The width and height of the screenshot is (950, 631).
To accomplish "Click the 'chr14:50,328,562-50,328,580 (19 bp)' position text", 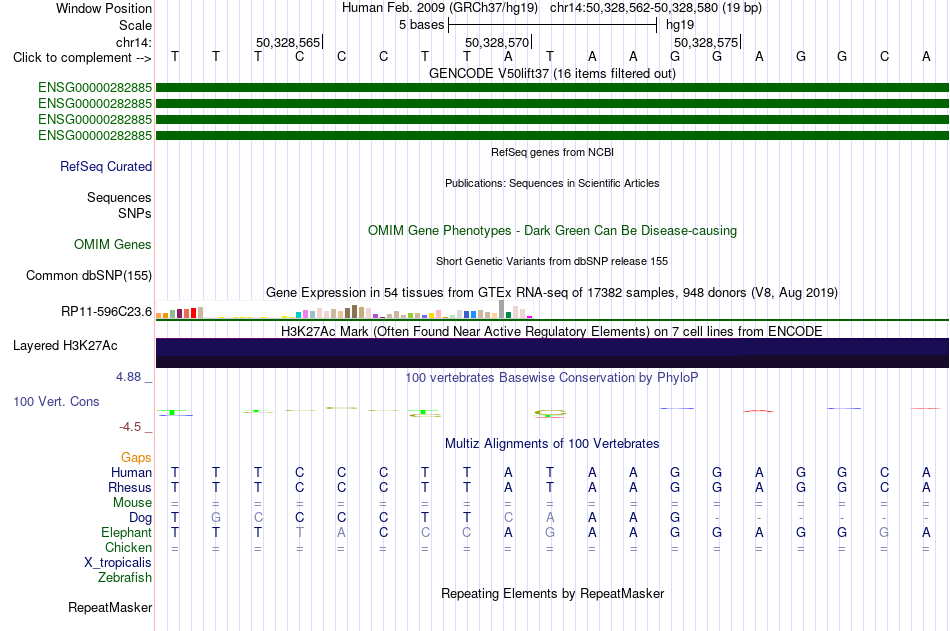I will pyautogui.click(x=656, y=8).
